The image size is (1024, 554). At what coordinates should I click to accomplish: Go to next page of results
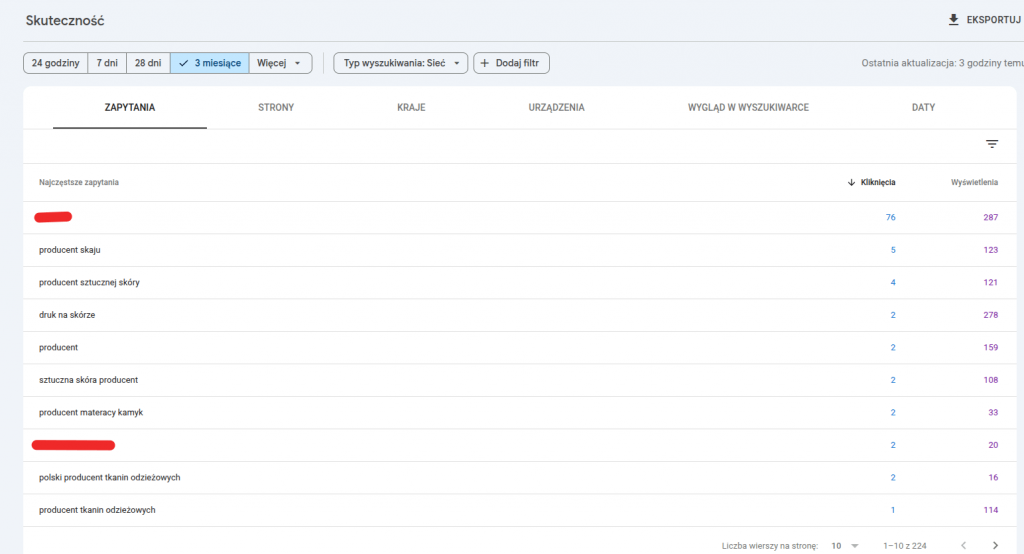[x=995, y=545]
